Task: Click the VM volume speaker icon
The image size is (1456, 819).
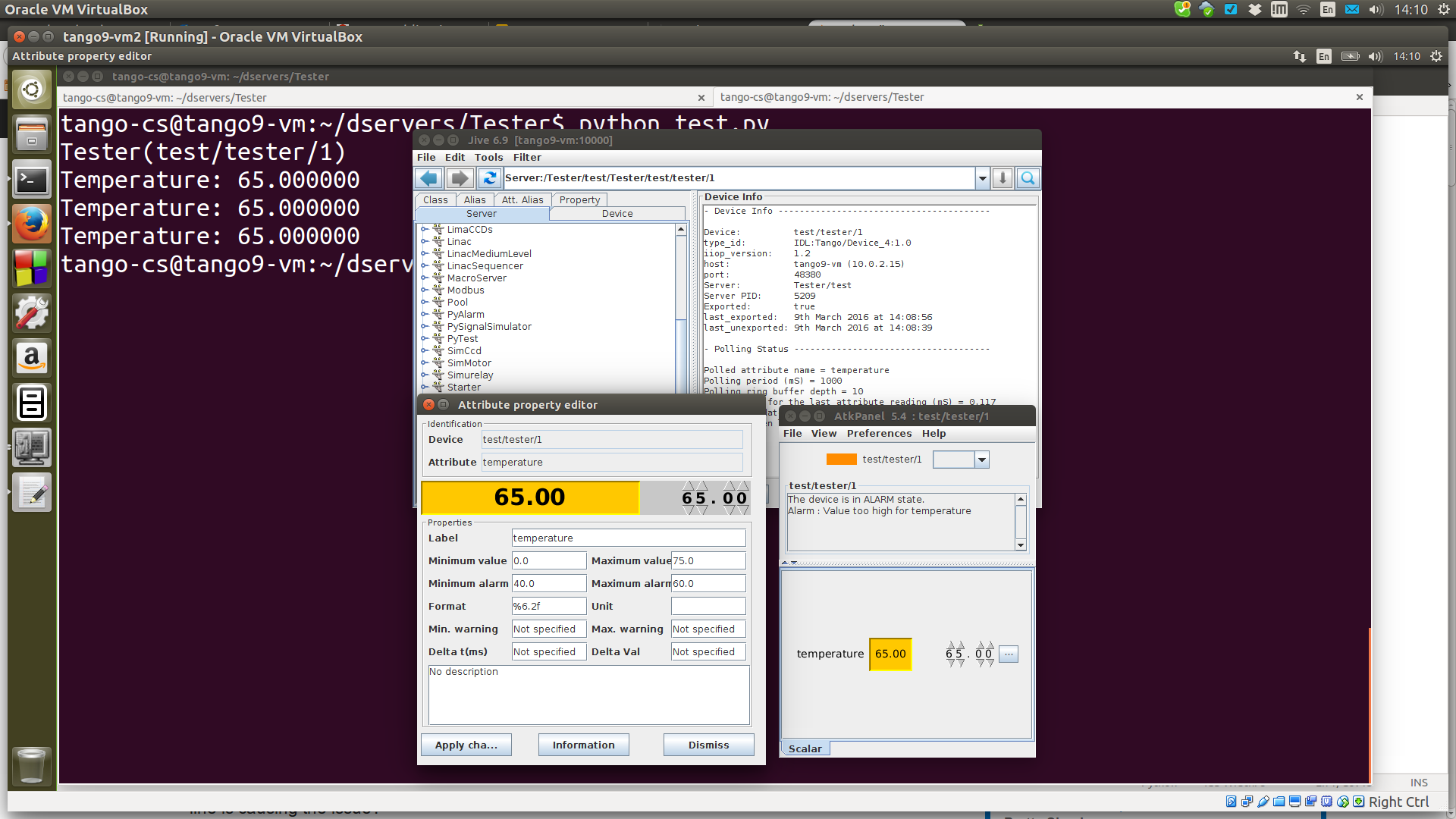Action: point(1376,56)
